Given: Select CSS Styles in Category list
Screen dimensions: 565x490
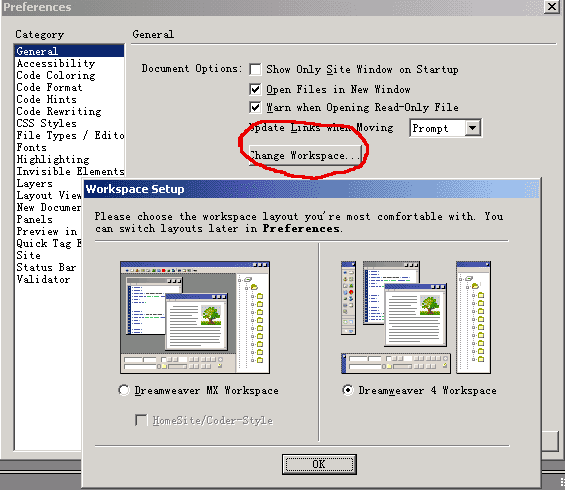Looking at the screenshot, I should [x=46, y=123].
